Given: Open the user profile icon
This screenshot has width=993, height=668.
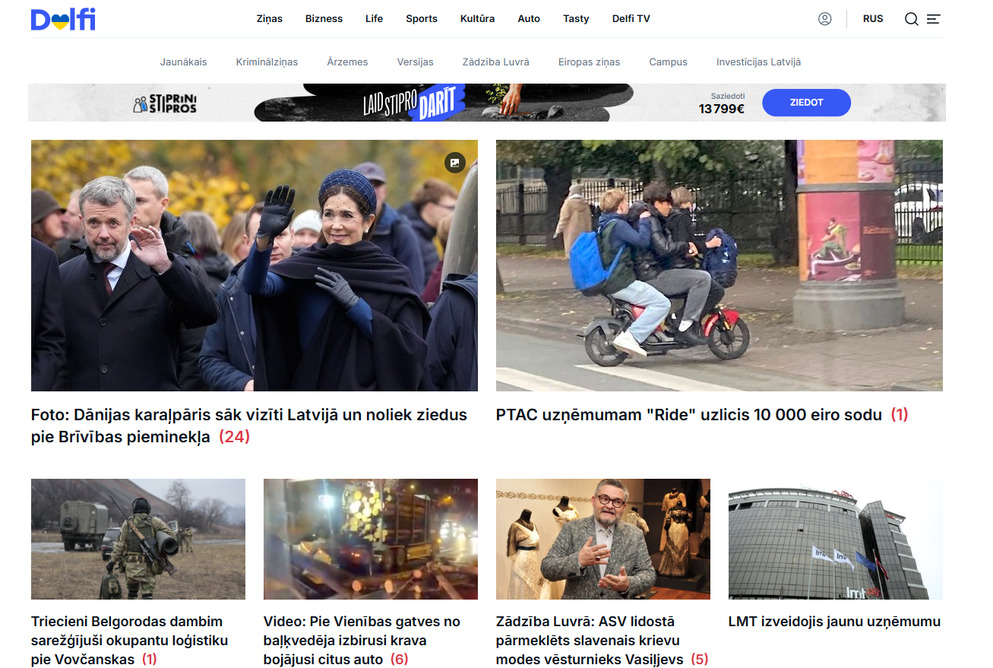Looking at the screenshot, I should [824, 19].
